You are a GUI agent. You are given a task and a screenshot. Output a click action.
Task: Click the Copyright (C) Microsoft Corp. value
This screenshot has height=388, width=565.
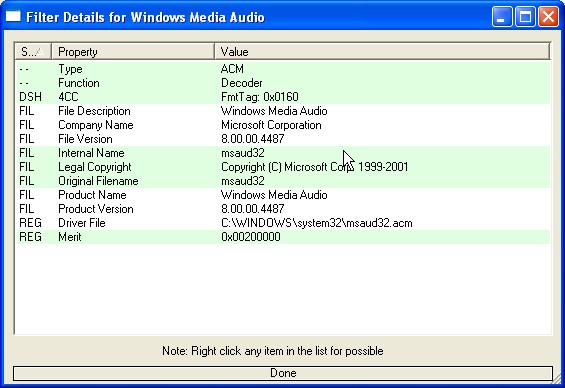point(314,167)
